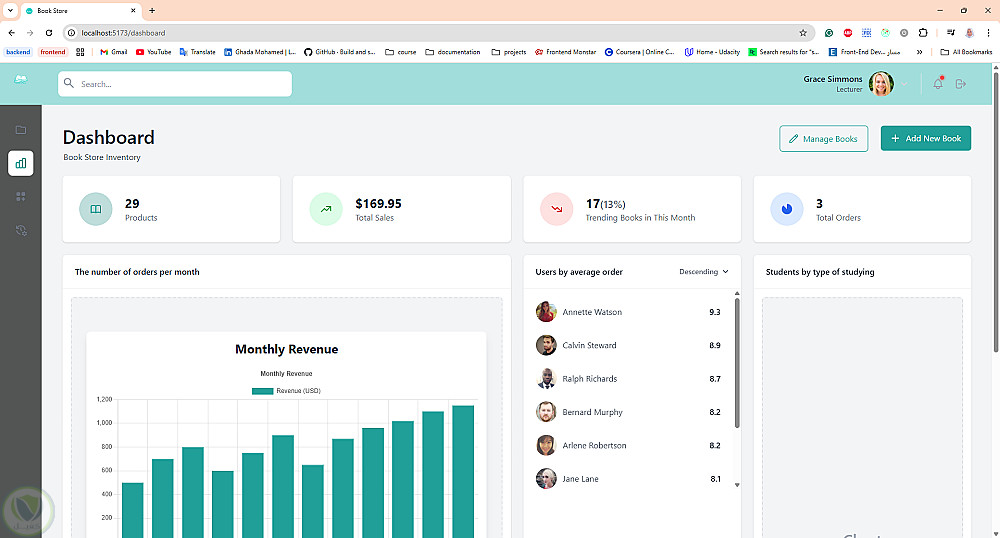Click the Trending Books trend-down icon
1000x538 pixels.
click(557, 209)
